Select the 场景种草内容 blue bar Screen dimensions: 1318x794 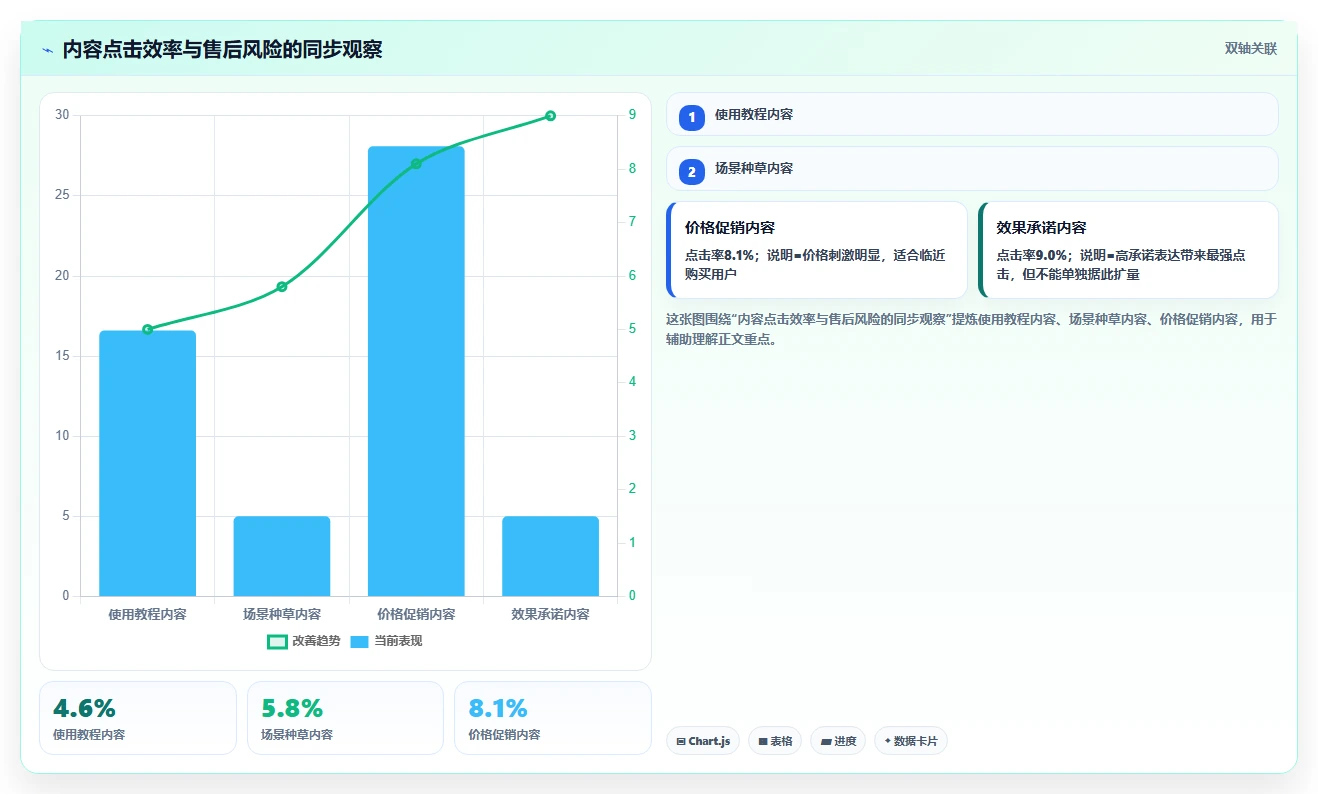[282, 556]
